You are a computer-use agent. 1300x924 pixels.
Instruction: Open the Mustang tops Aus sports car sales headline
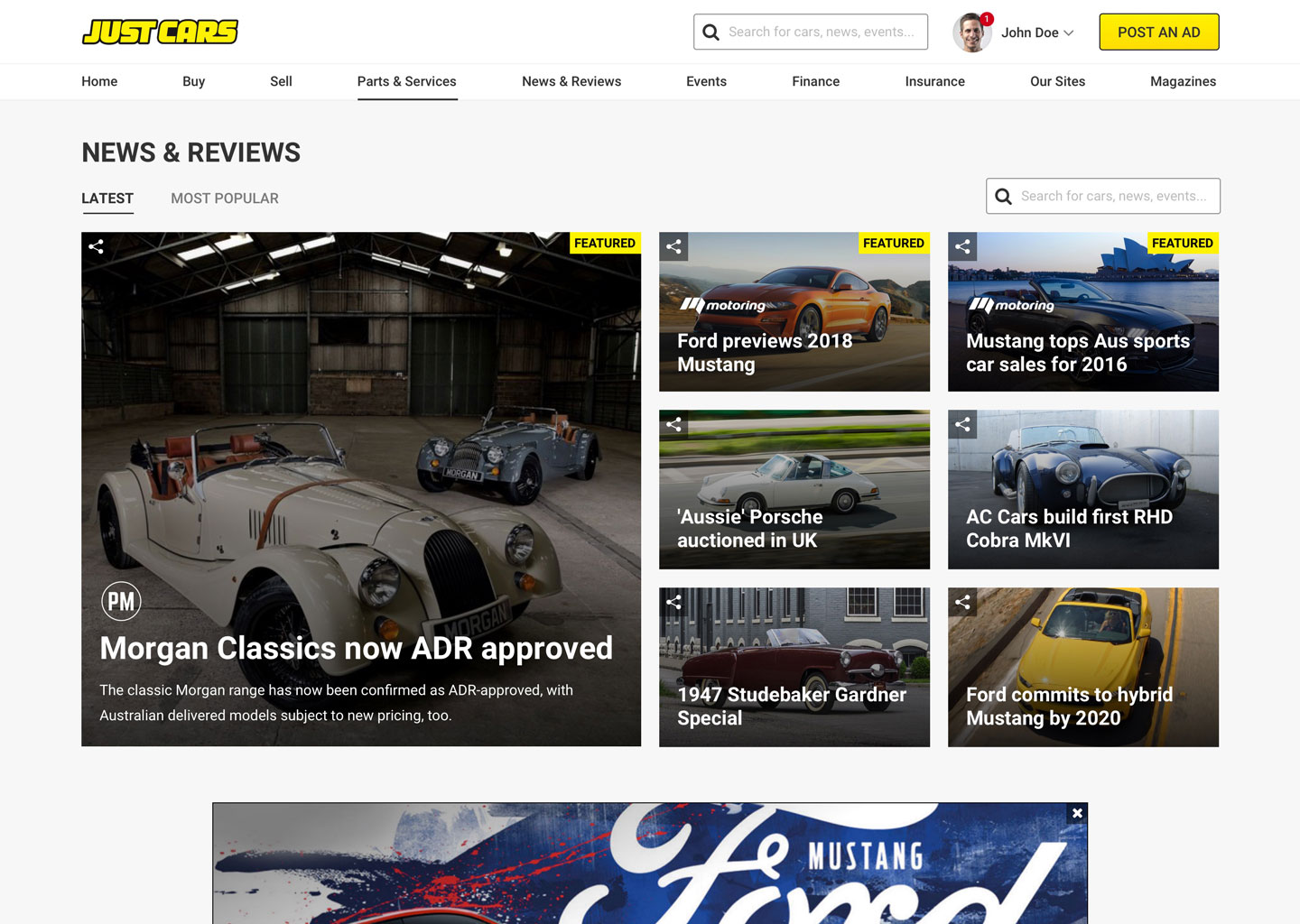pos(1078,353)
